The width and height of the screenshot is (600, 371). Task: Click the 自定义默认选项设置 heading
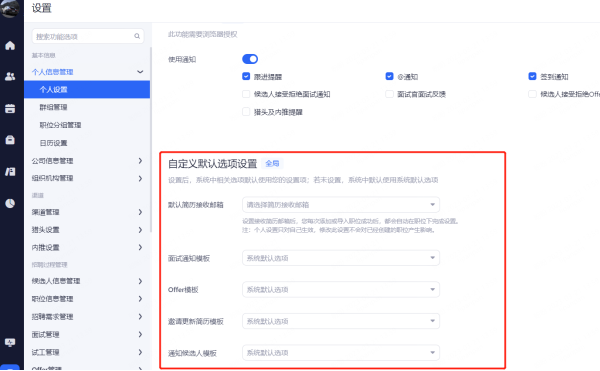[x=212, y=164]
